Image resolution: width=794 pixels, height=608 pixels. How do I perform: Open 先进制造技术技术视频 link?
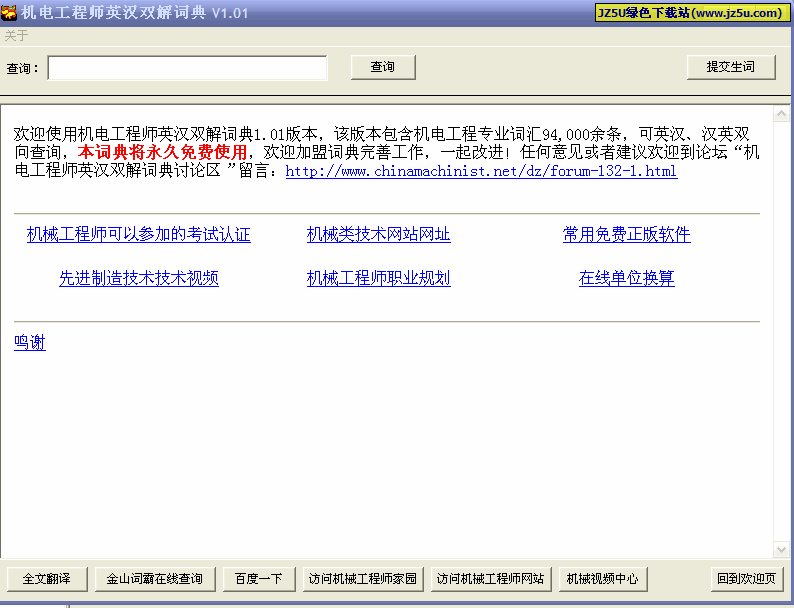click(x=139, y=278)
